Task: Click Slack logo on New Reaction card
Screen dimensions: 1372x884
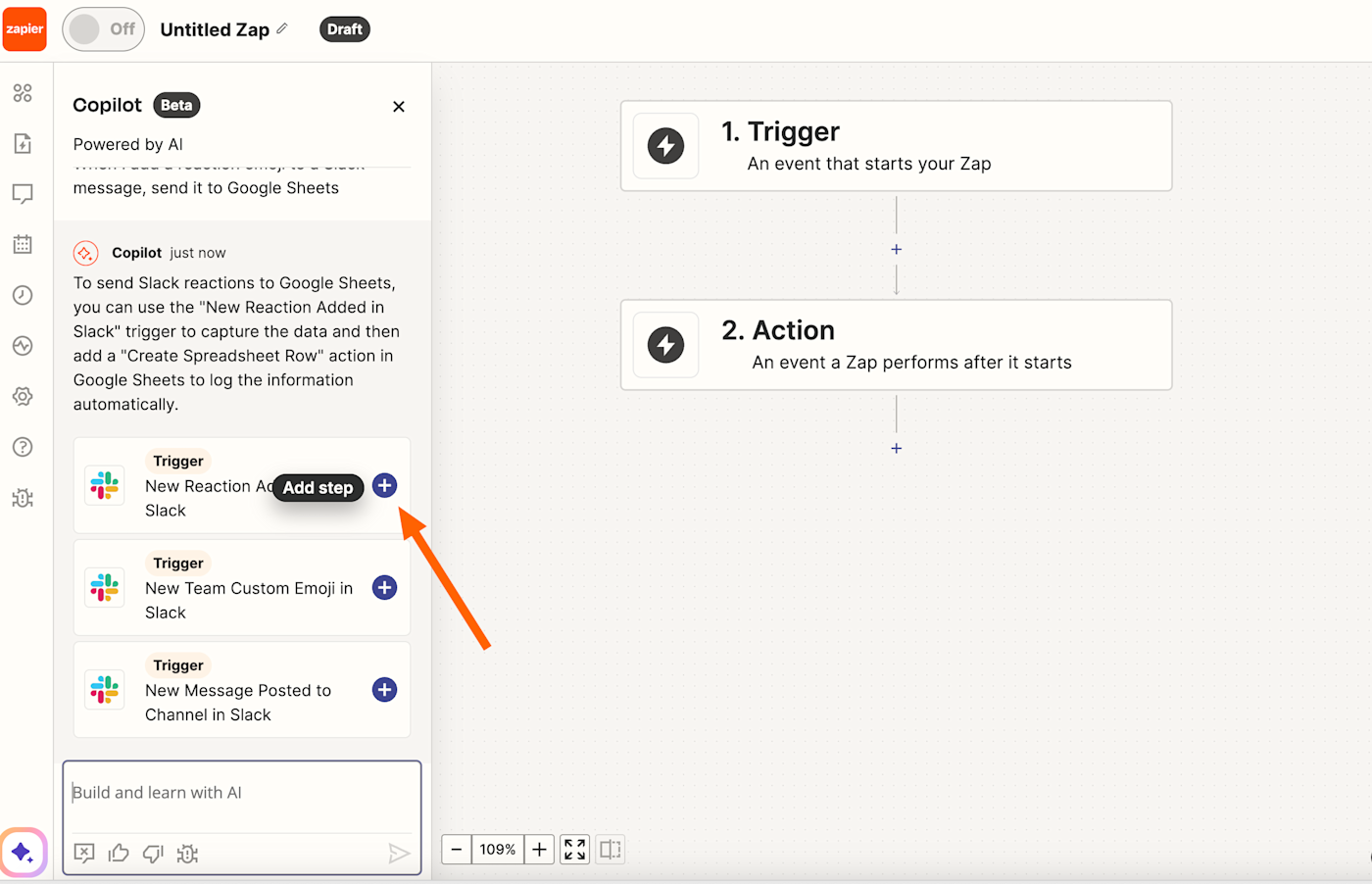Action: click(104, 485)
